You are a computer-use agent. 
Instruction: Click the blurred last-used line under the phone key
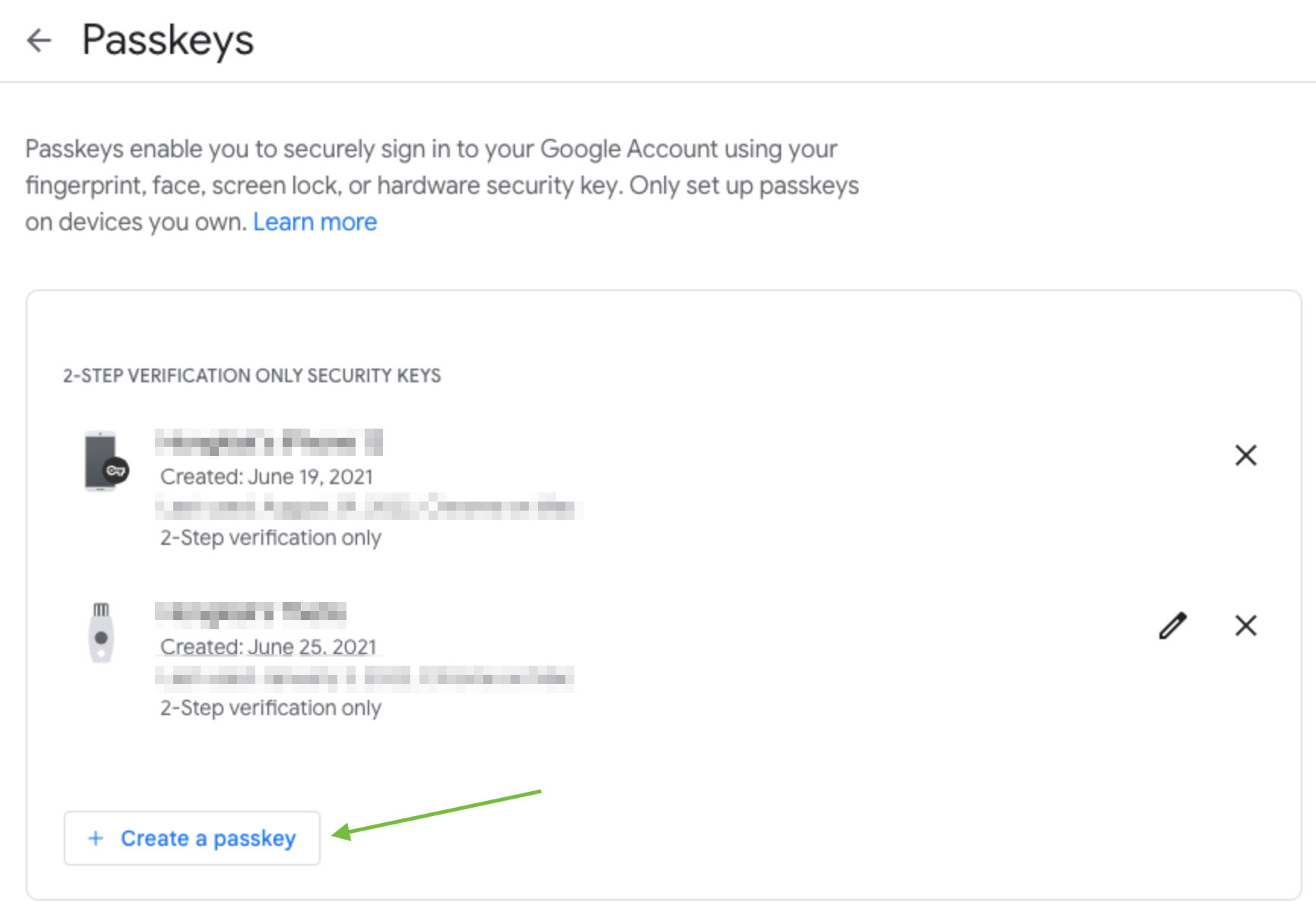tap(368, 507)
